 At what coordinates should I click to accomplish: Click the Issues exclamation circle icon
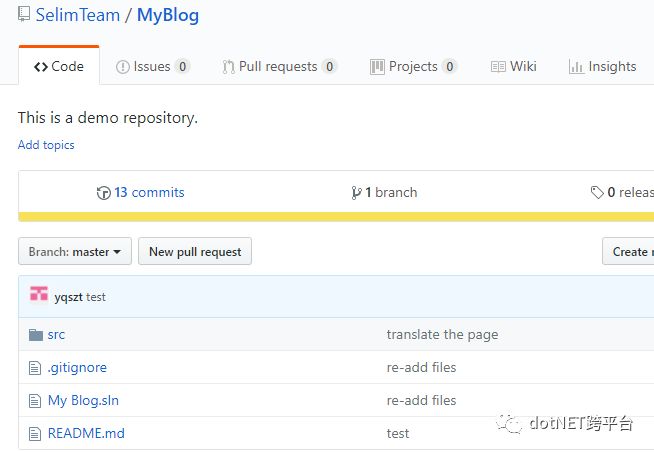(x=123, y=67)
